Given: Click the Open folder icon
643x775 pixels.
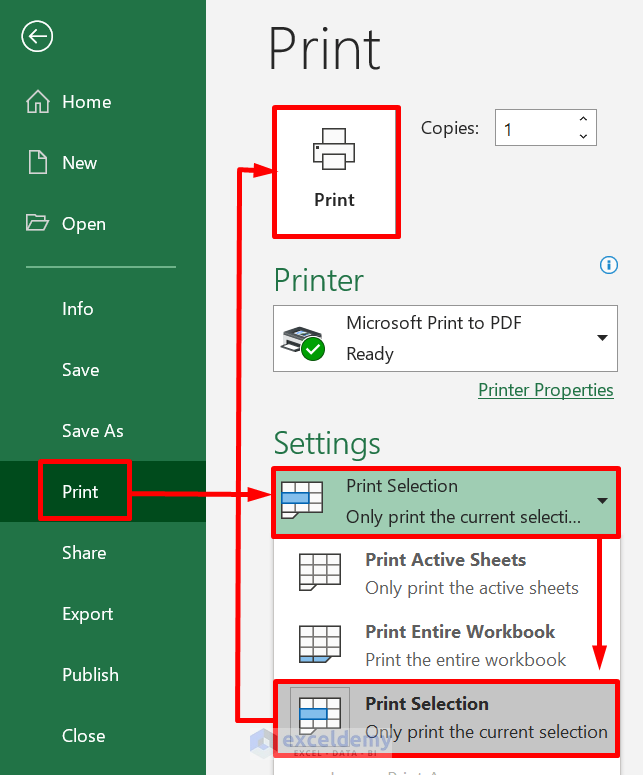Looking at the screenshot, I should click(x=37, y=223).
